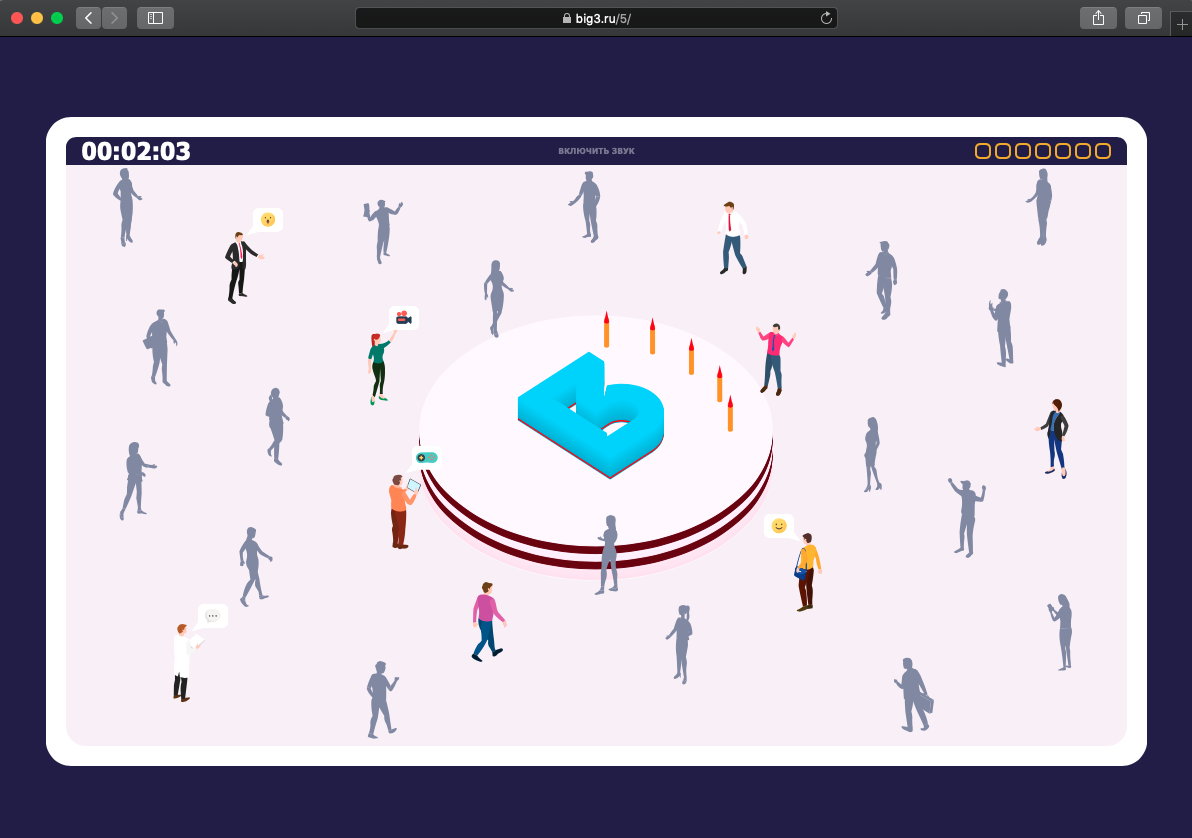Select the chat dots speech bubble
This screenshot has width=1192, height=838.
click(212, 616)
